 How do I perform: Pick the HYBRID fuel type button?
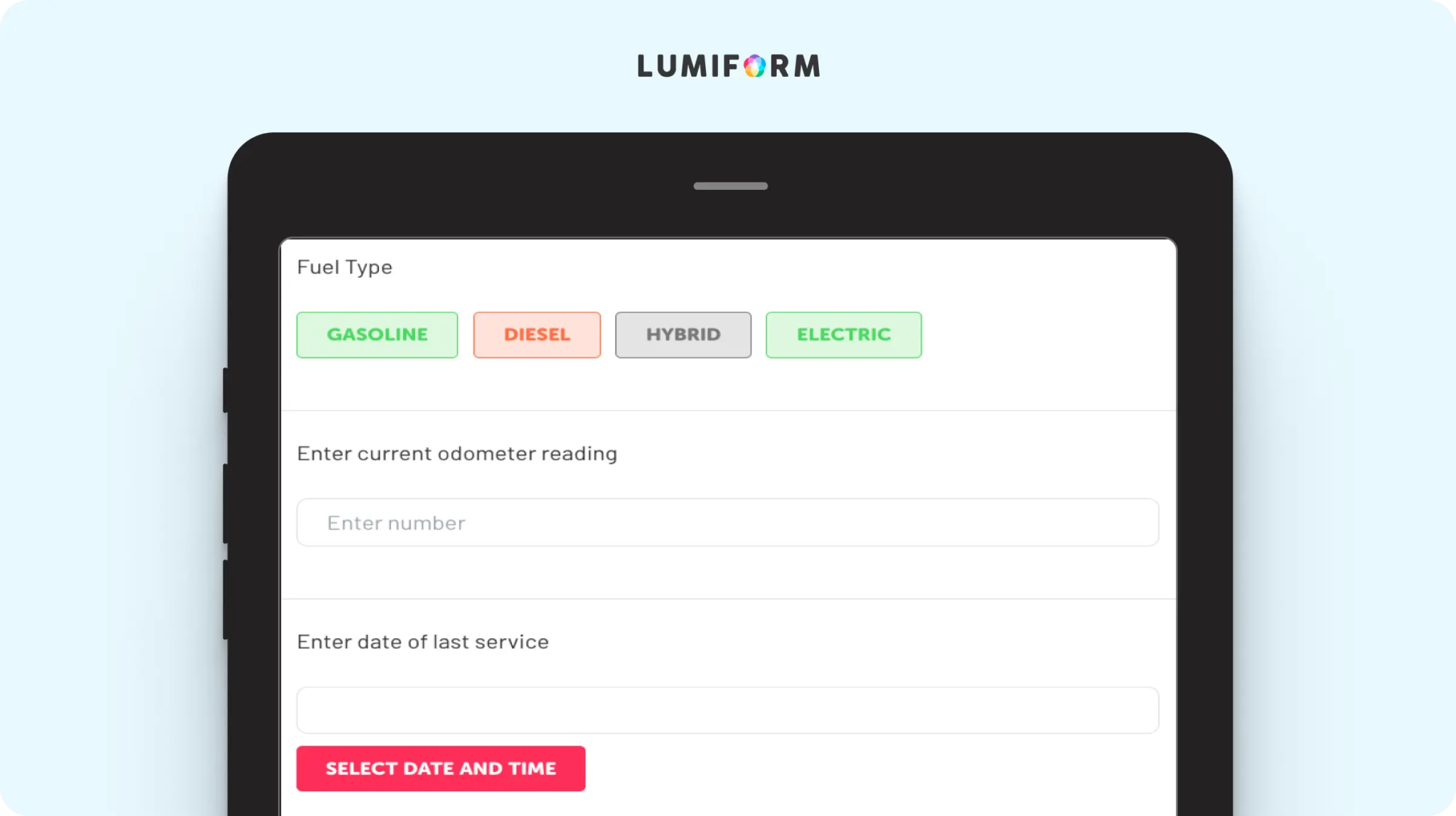coord(683,335)
